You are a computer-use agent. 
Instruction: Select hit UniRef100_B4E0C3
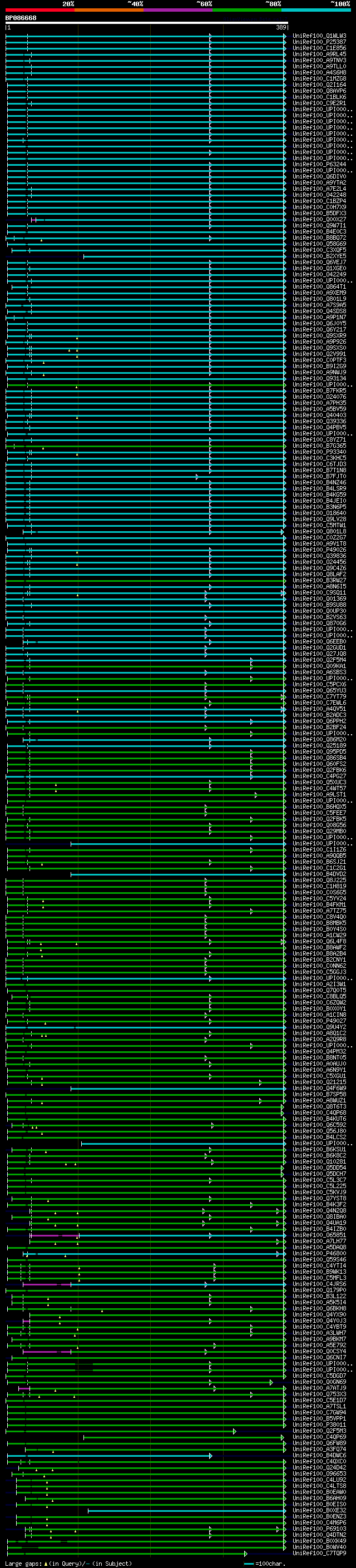(319, 231)
